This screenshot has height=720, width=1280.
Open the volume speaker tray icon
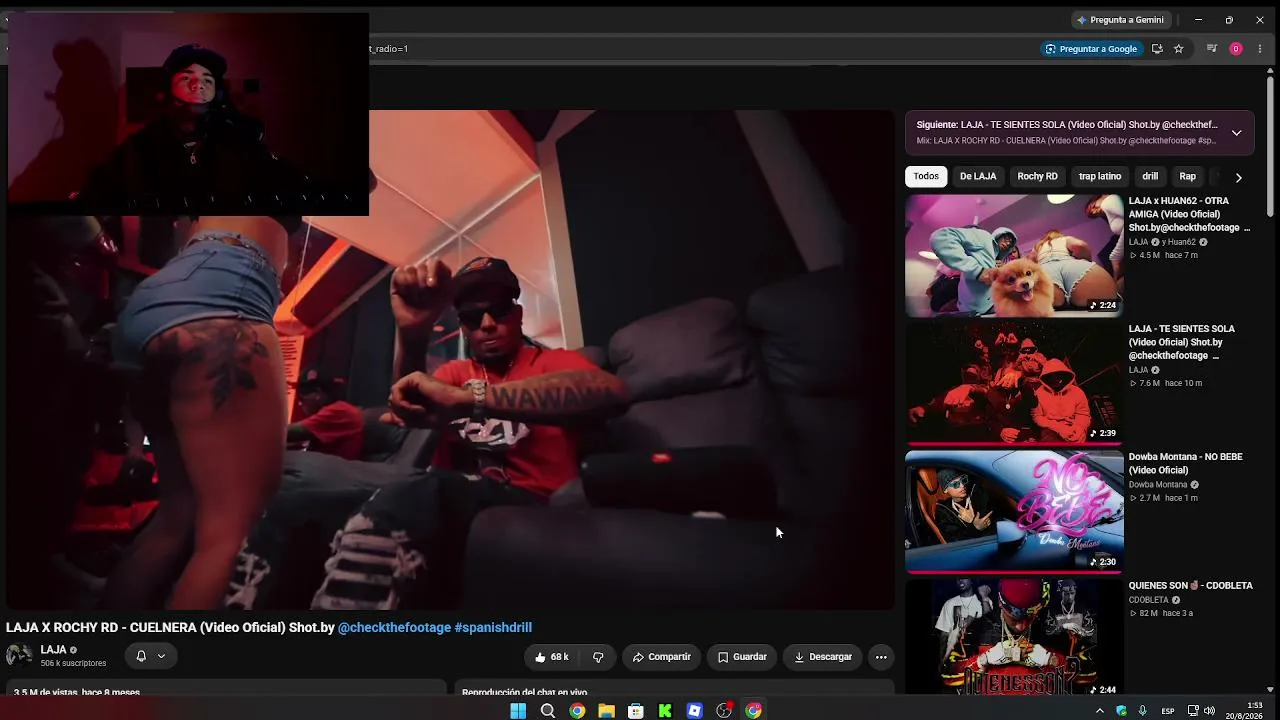(x=1209, y=711)
